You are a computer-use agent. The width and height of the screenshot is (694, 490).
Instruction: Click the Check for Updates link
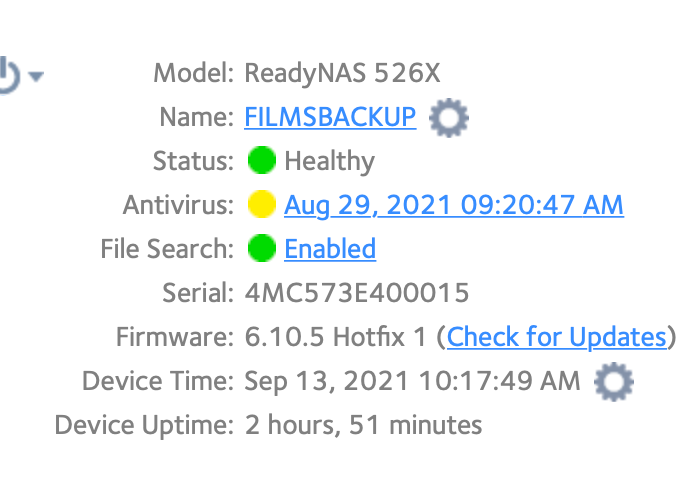(x=556, y=337)
